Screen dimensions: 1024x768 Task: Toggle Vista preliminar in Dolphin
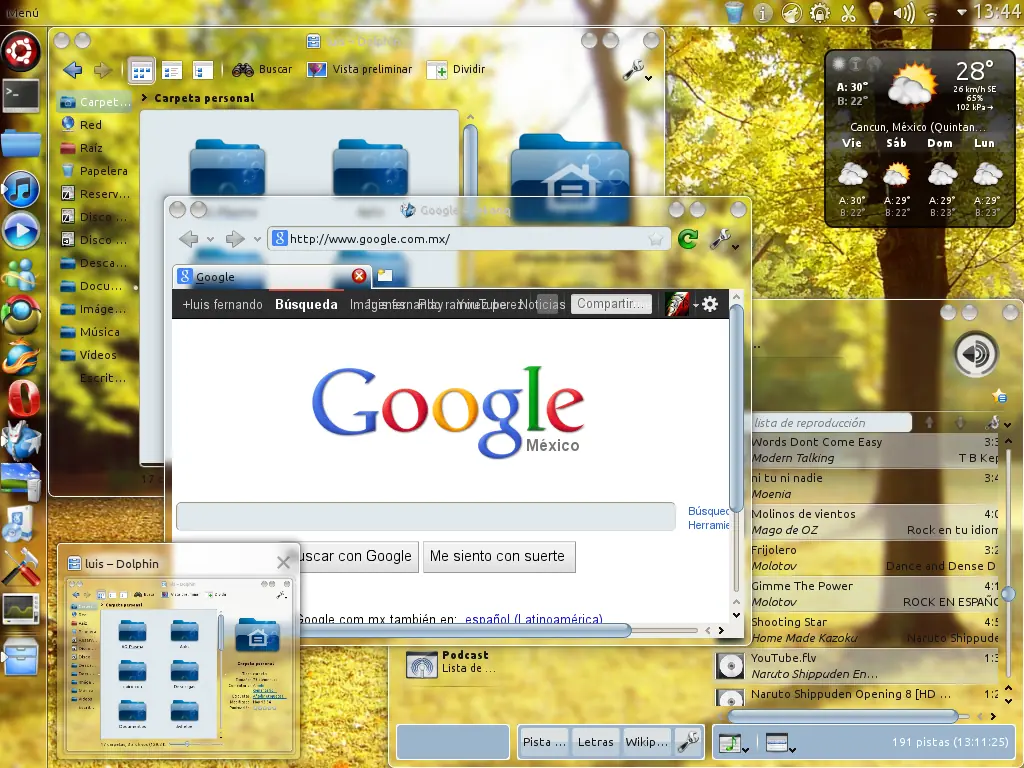[360, 69]
